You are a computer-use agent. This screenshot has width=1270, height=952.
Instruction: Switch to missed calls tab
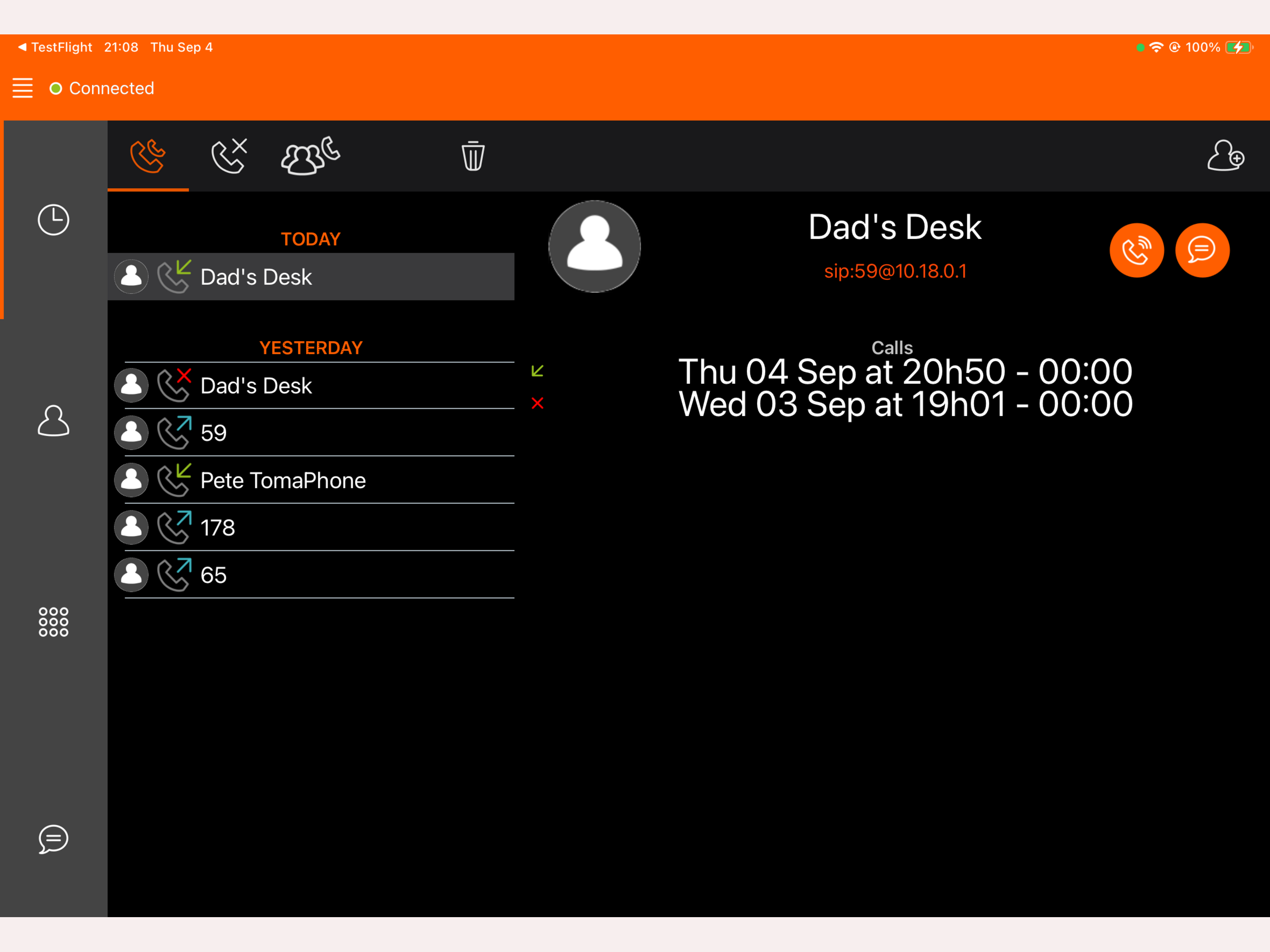click(229, 156)
